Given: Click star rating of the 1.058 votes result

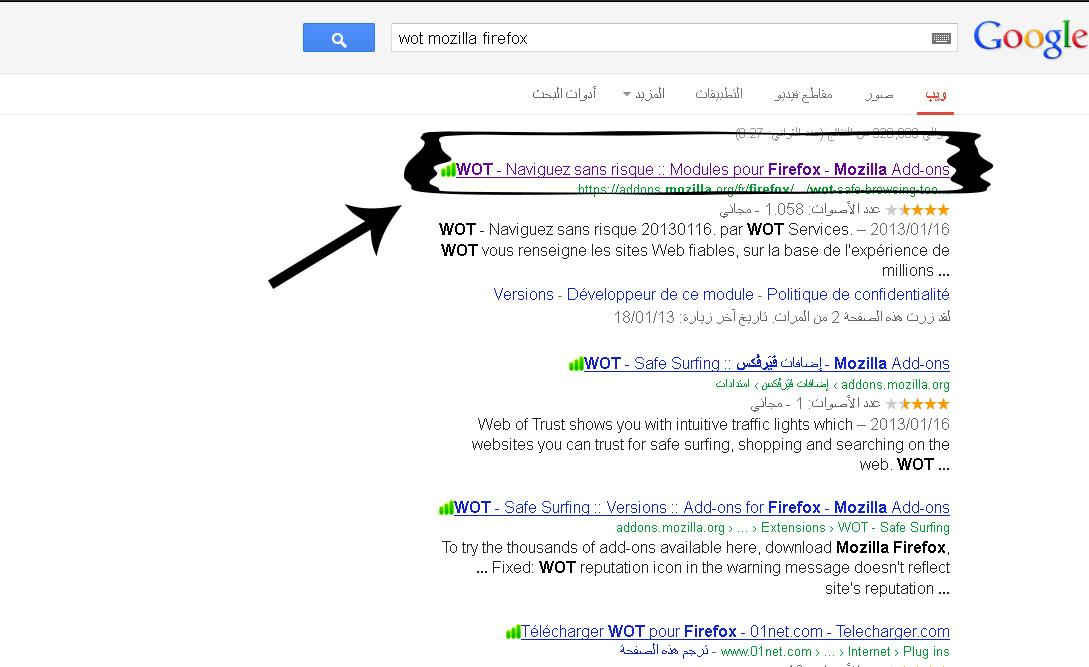Looking at the screenshot, I should point(917,209).
